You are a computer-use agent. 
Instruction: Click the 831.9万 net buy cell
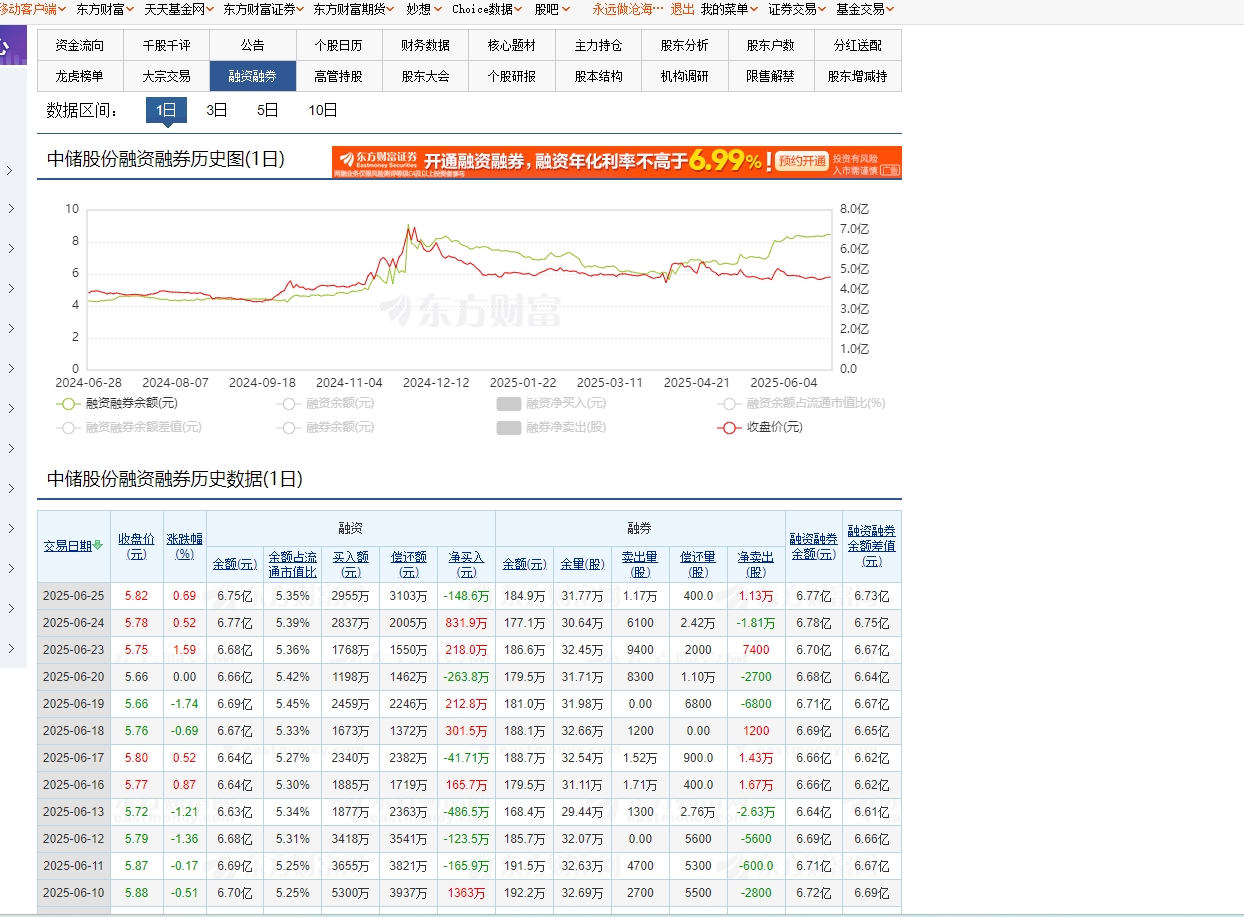click(x=467, y=623)
